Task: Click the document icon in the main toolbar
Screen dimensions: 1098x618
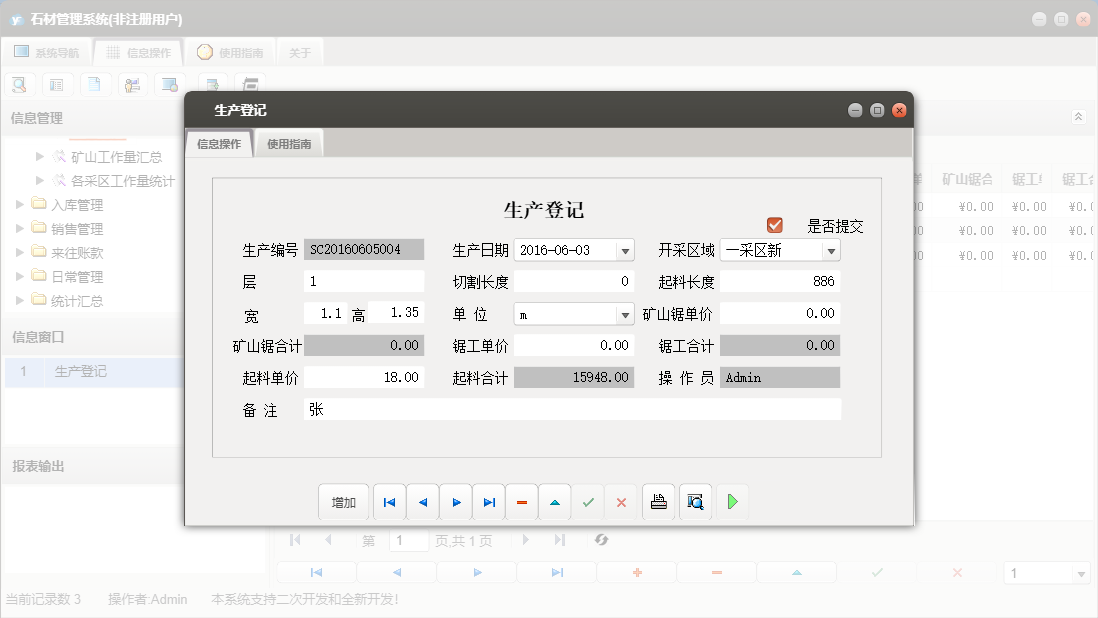Action: tap(95, 84)
